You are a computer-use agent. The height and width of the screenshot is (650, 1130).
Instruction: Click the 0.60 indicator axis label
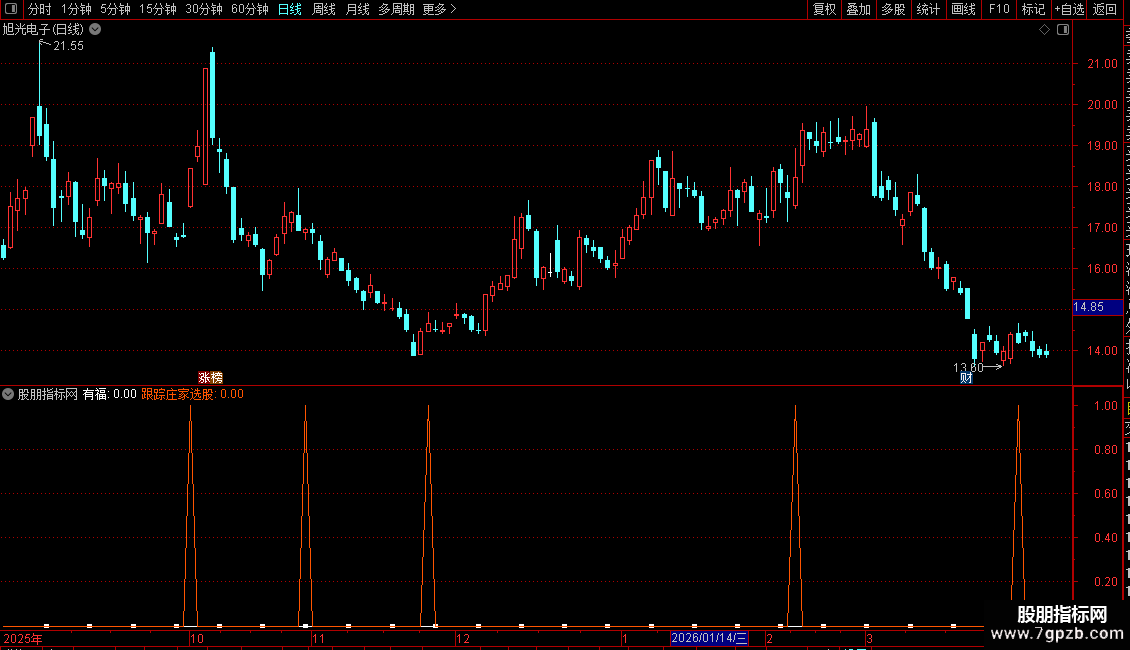1106,494
